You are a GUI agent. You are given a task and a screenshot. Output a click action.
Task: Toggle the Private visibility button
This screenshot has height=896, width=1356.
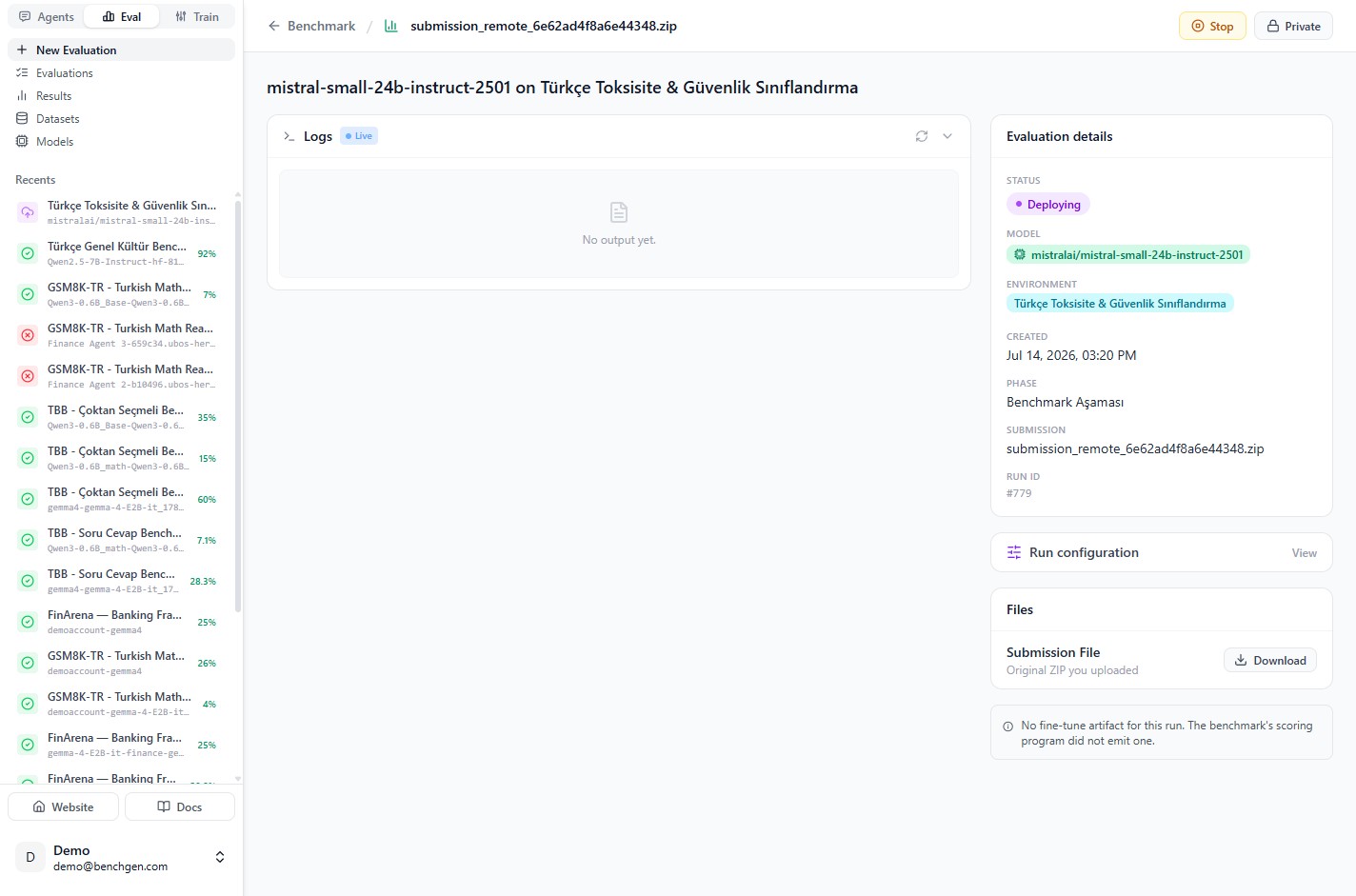pyautogui.click(x=1293, y=26)
